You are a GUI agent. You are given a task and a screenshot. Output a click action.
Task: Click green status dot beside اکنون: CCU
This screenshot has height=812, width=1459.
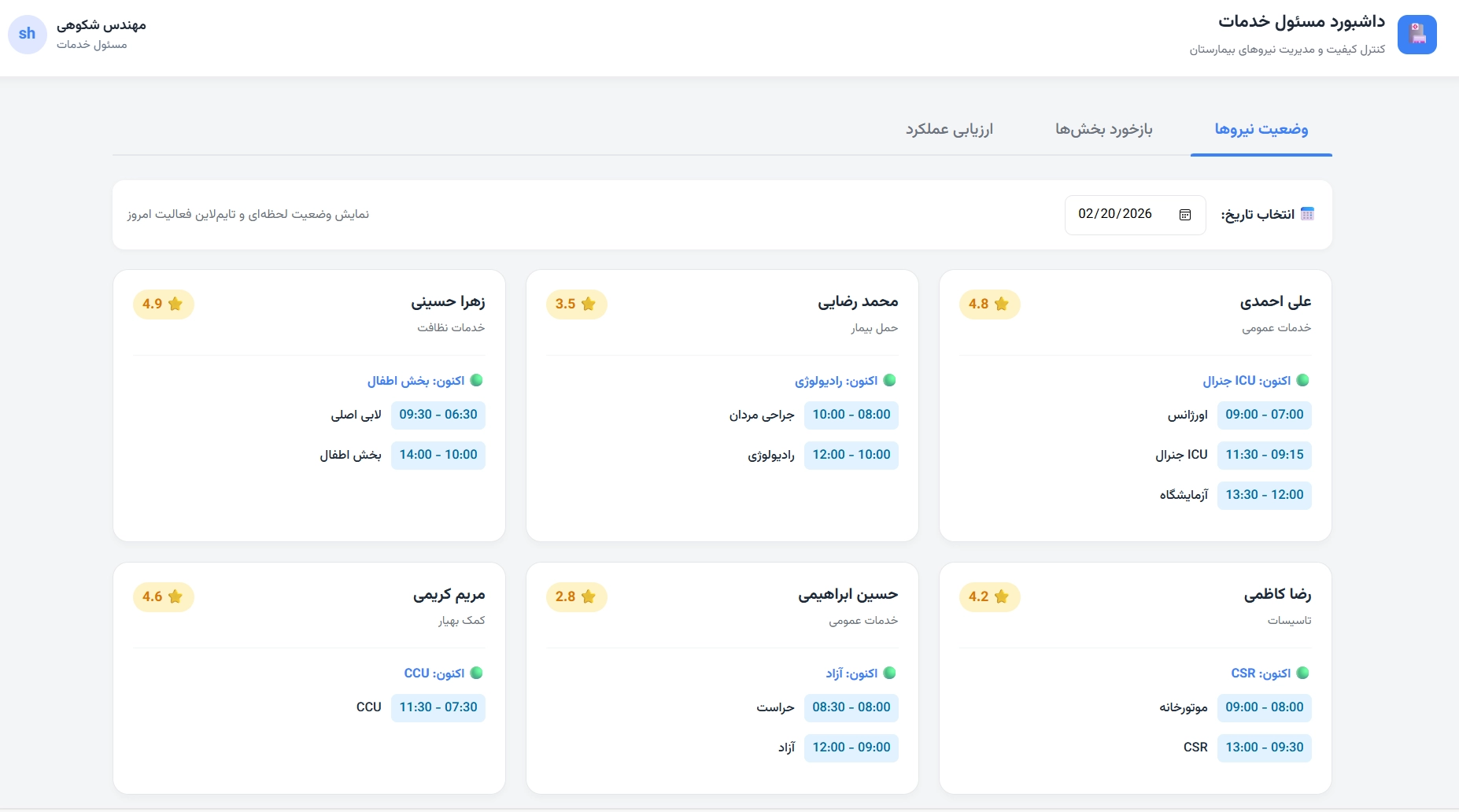(x=476, y=674)
